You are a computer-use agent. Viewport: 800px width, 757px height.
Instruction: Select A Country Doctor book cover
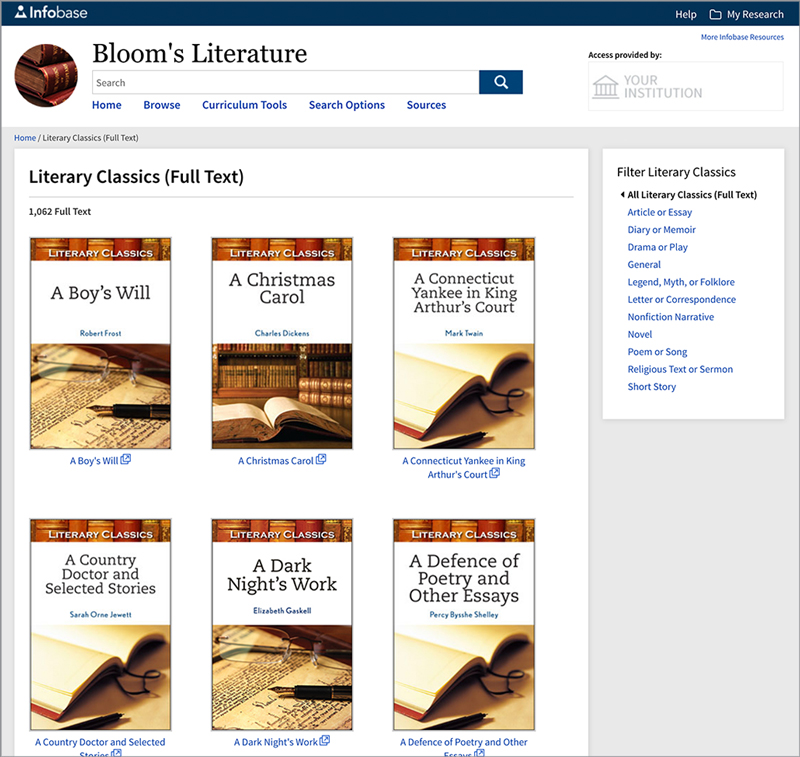(x=101, y=624)
